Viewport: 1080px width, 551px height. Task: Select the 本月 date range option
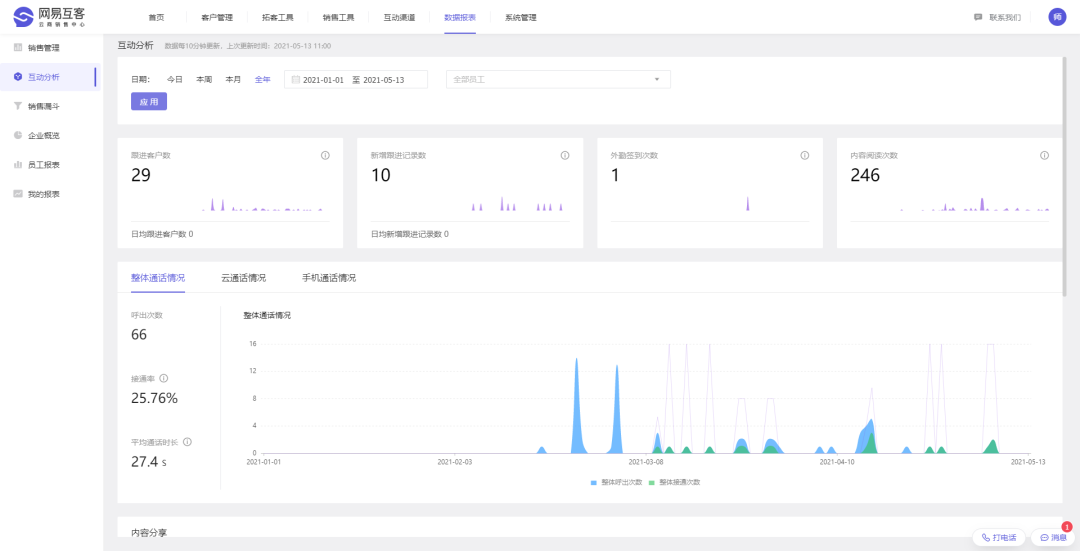(233, 79)
